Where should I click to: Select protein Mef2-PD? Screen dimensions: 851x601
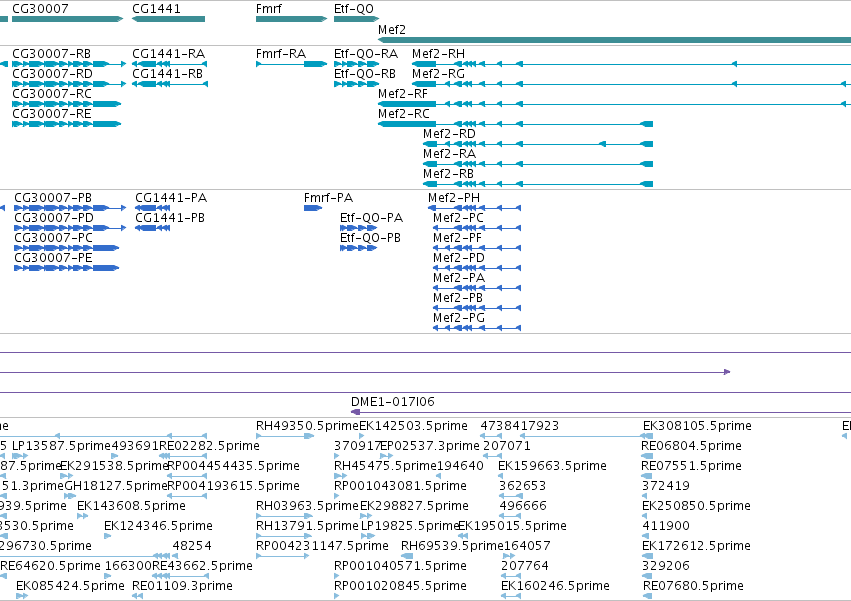(x=477, y=268)
